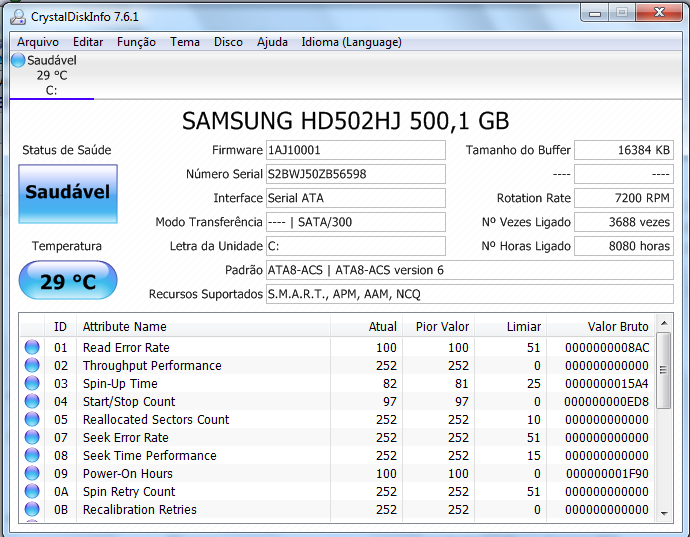Click the Saudável health status button
This screenshot has height=537, width=690.
point(68,193)
